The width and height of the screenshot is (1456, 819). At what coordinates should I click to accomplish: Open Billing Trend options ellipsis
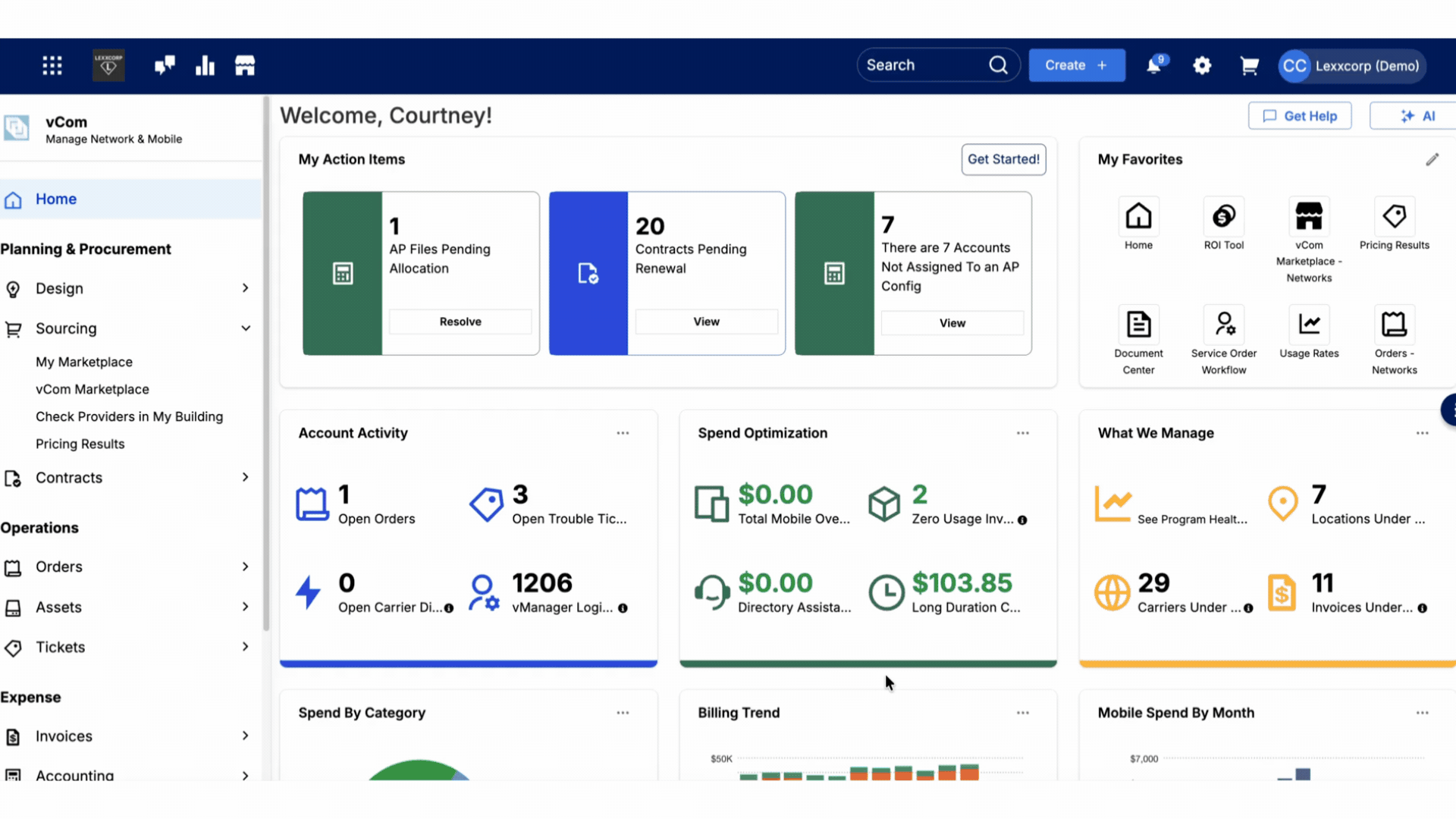pos(1023,713)
